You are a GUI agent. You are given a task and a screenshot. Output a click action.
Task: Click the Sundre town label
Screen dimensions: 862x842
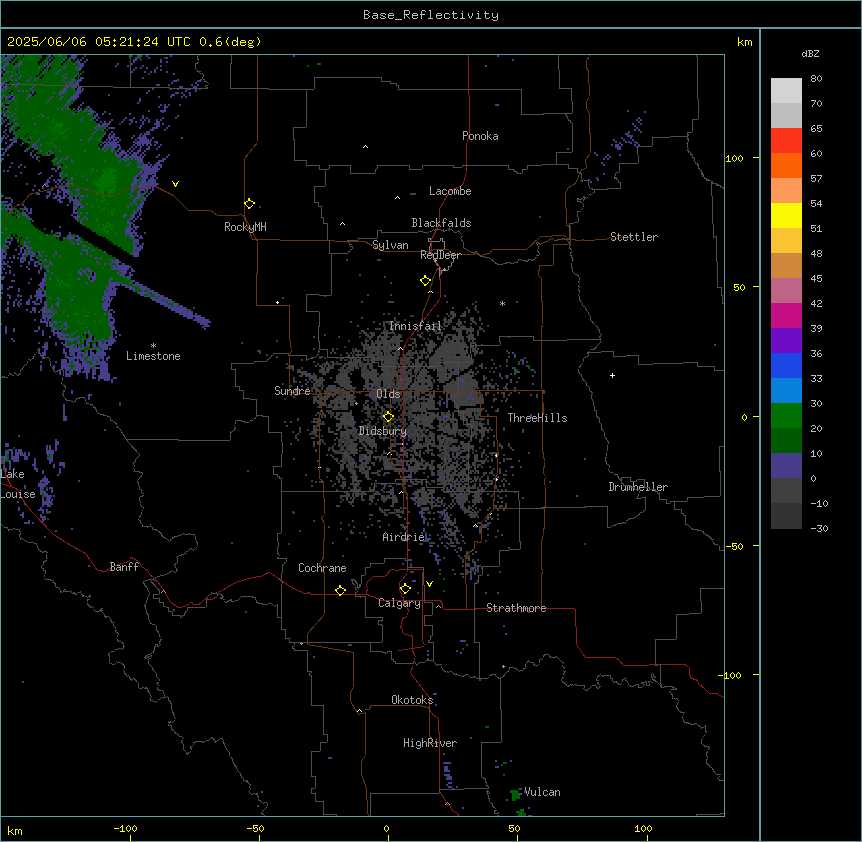tap(292, 391)
